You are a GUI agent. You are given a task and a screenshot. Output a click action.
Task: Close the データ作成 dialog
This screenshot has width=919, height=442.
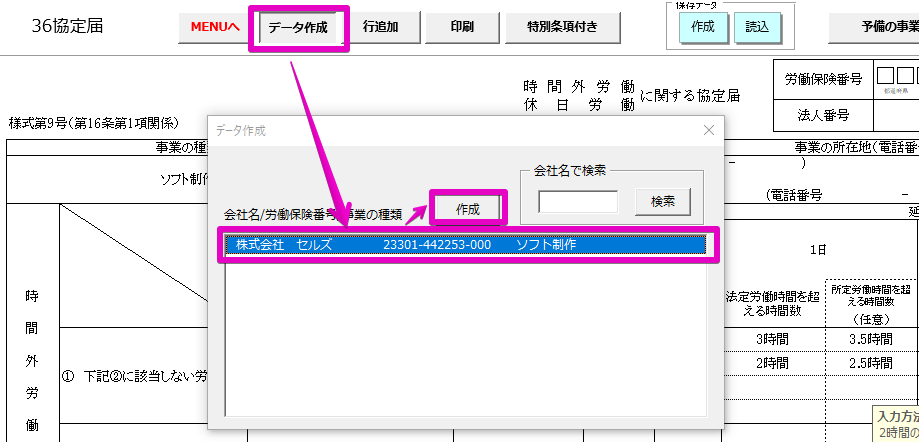tap(709, 130)
